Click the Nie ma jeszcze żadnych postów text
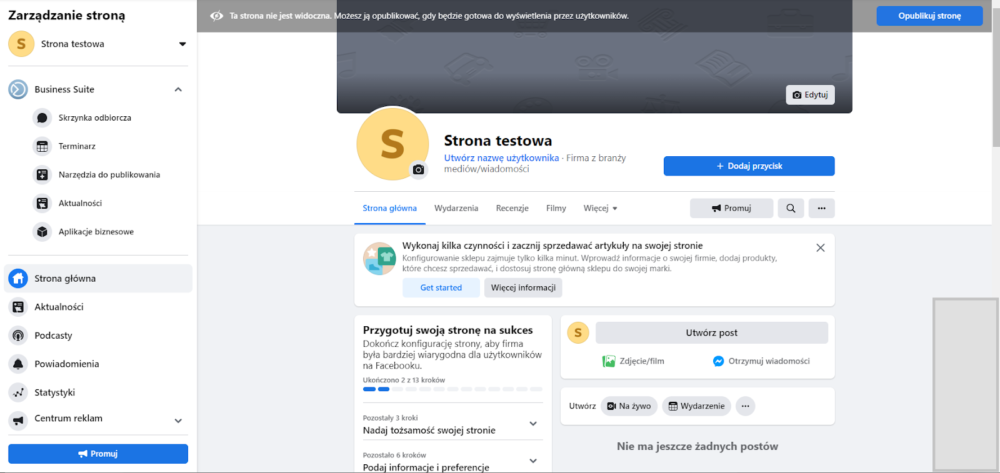This screenshot has width=1000, height=473. pos(698,446)
